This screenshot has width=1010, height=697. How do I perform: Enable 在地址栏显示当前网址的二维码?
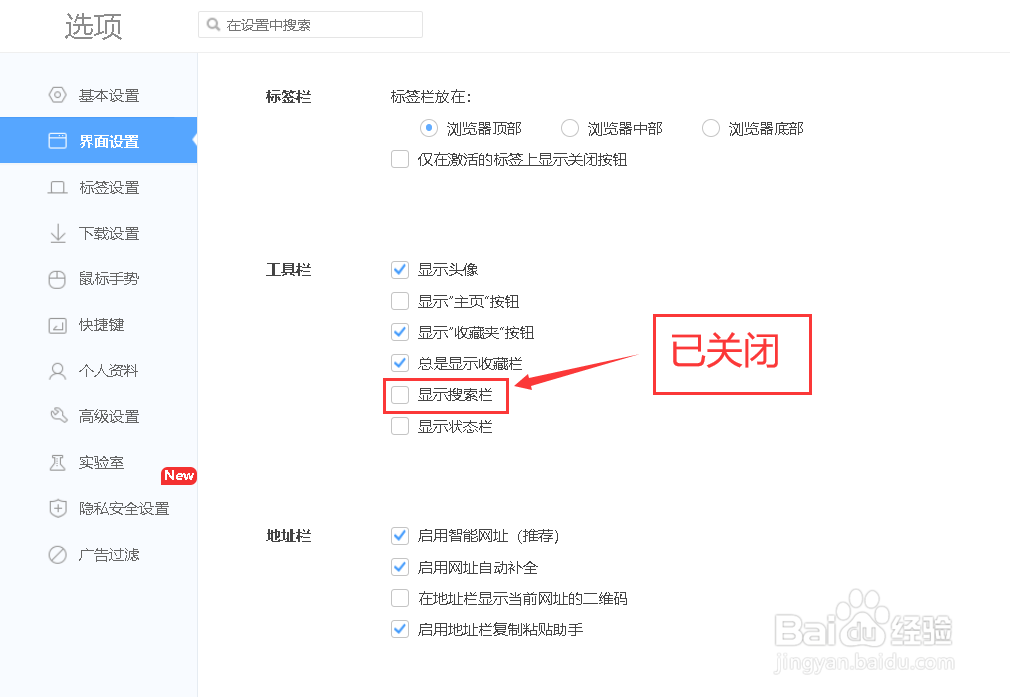coord(400,598)
